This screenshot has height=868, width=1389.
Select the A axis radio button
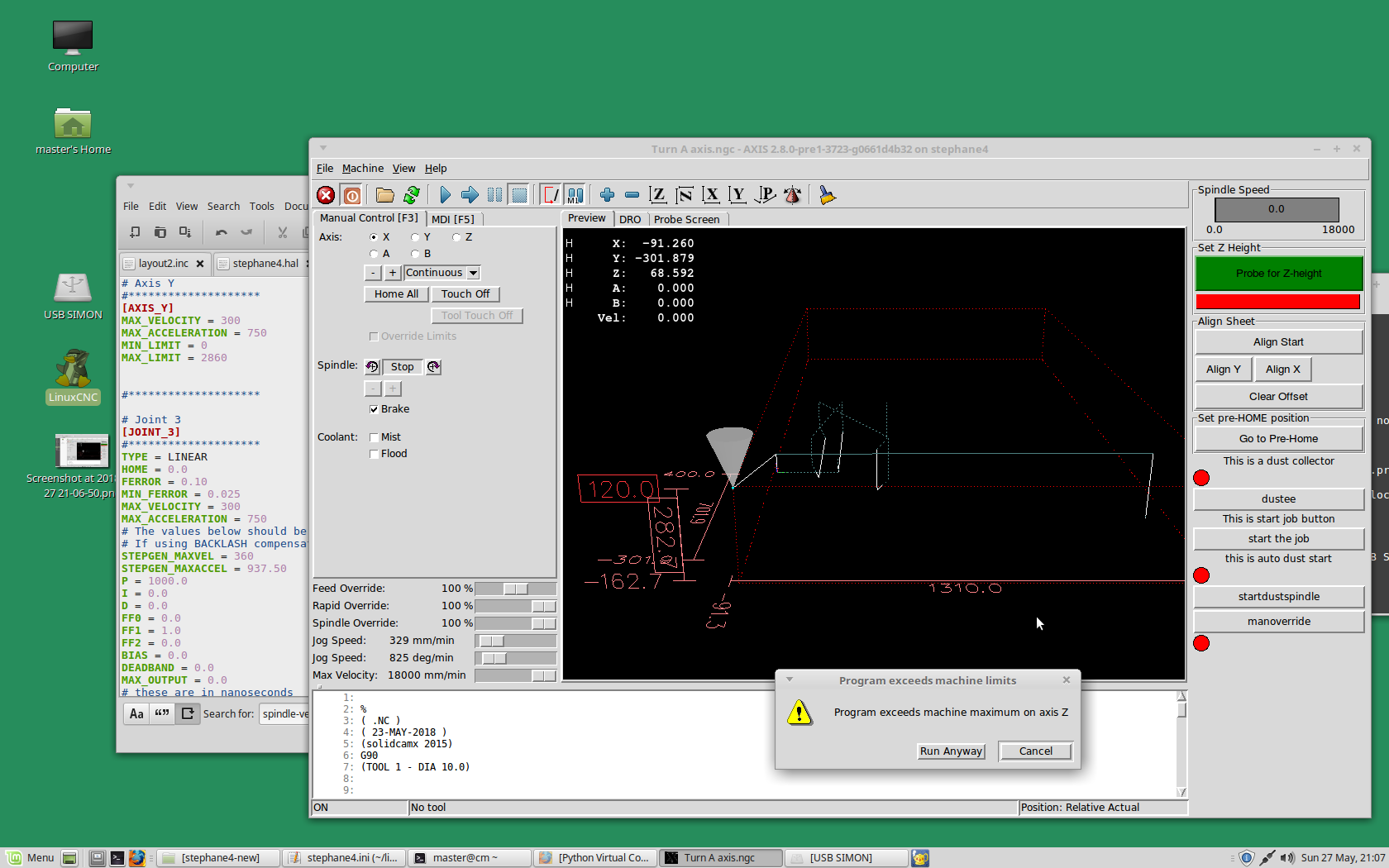[374, 254]
